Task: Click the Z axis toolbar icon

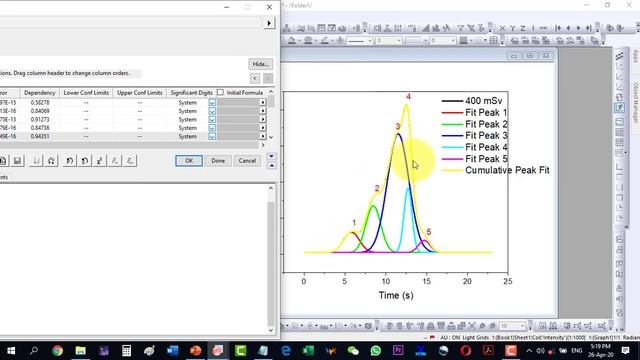Action: click(522, 28)
